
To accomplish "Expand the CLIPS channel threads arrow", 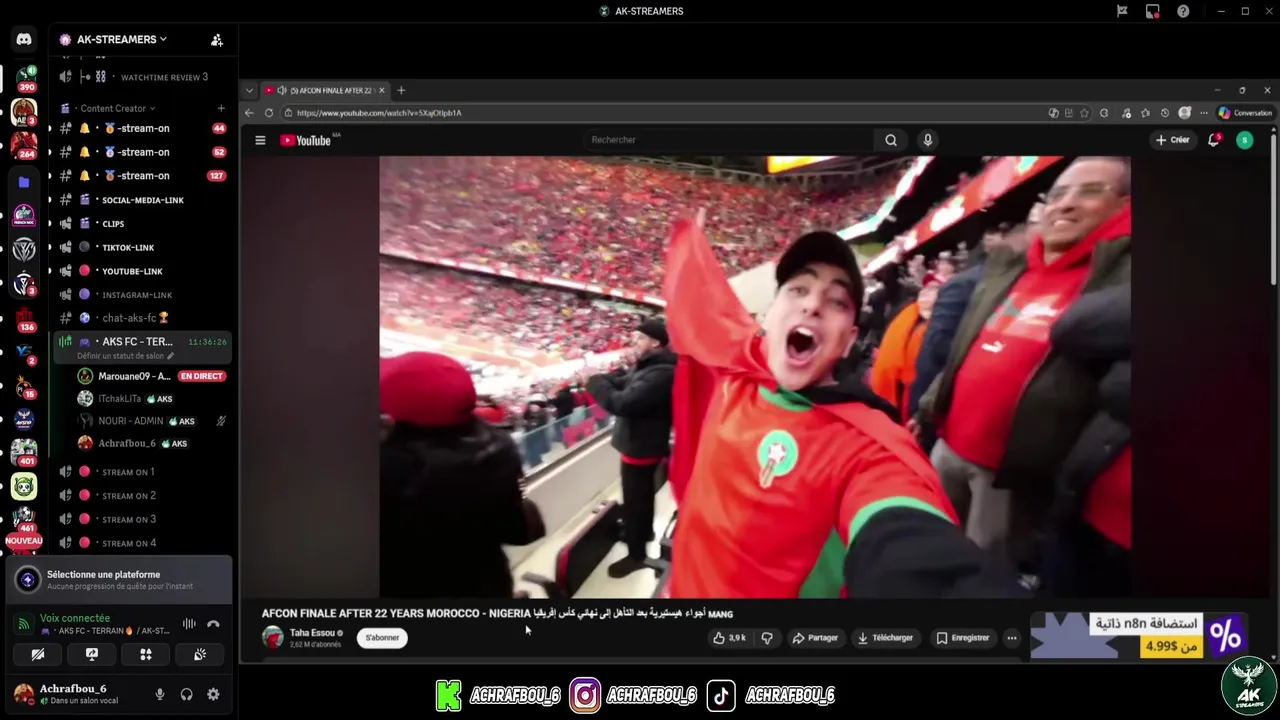I will (50, 224).
